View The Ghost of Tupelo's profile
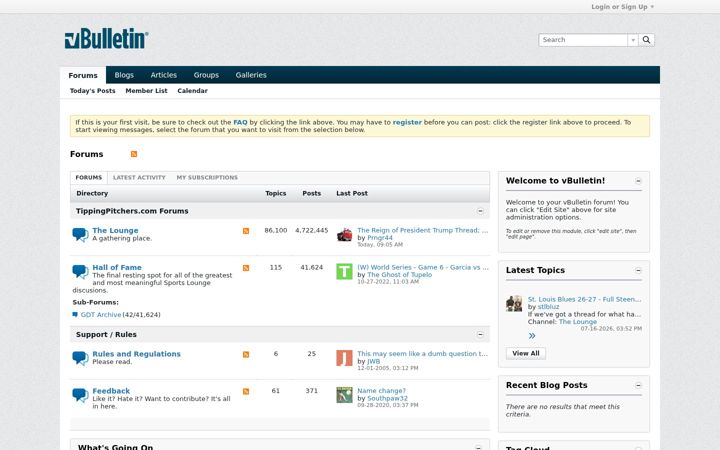 pos(399,275)
